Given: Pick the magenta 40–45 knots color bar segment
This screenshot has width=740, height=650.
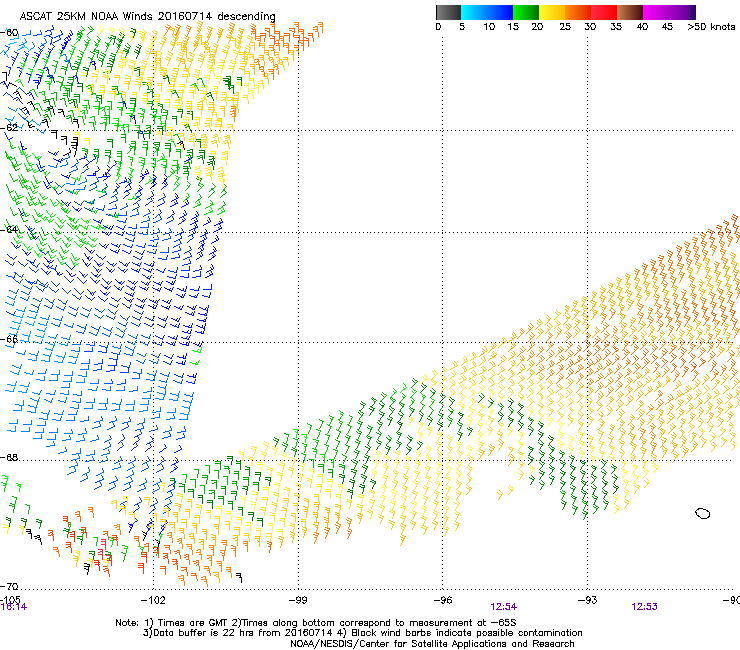Looking at the screenshot, I should click(656, 12).
